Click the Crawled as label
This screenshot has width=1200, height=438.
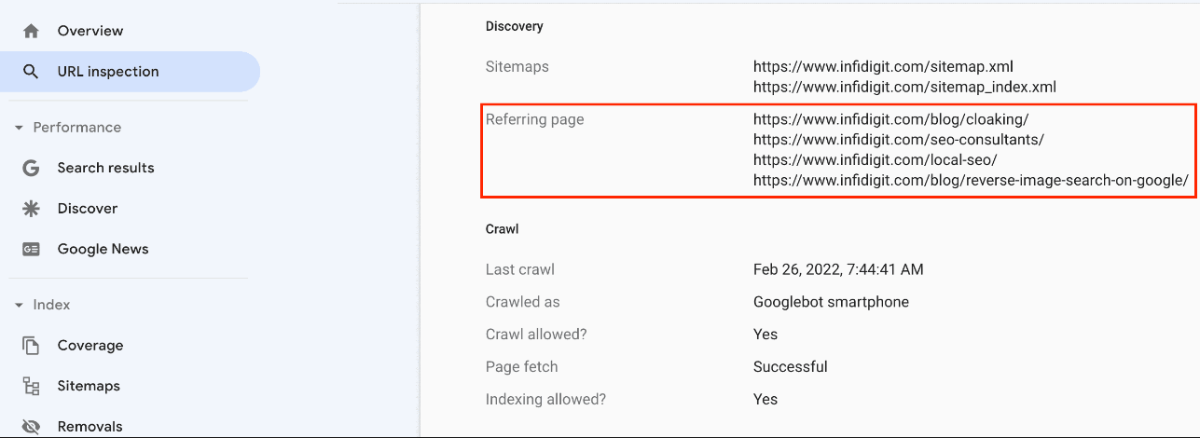(523, 302)
